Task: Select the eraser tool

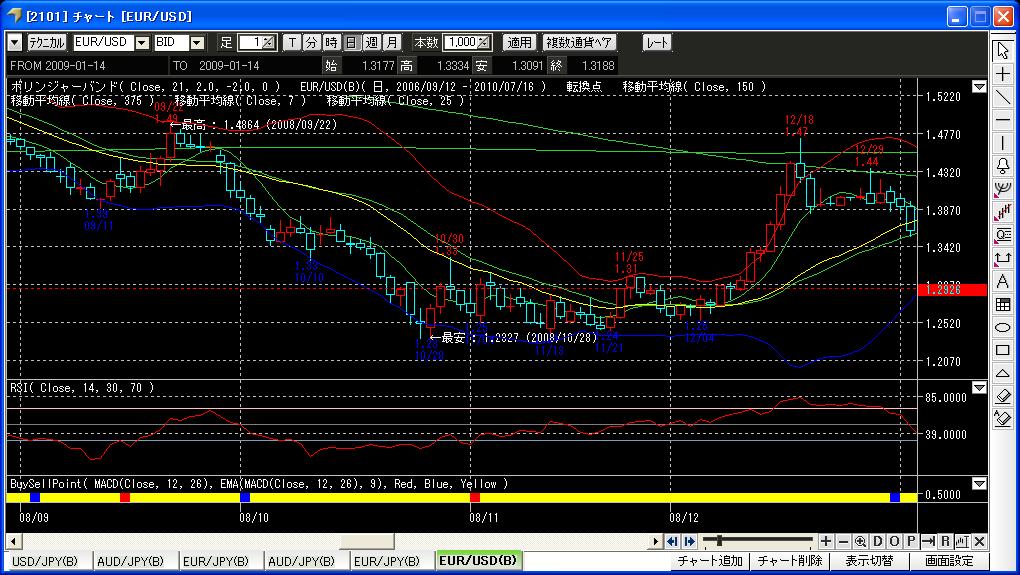Action: point(1002,396)
